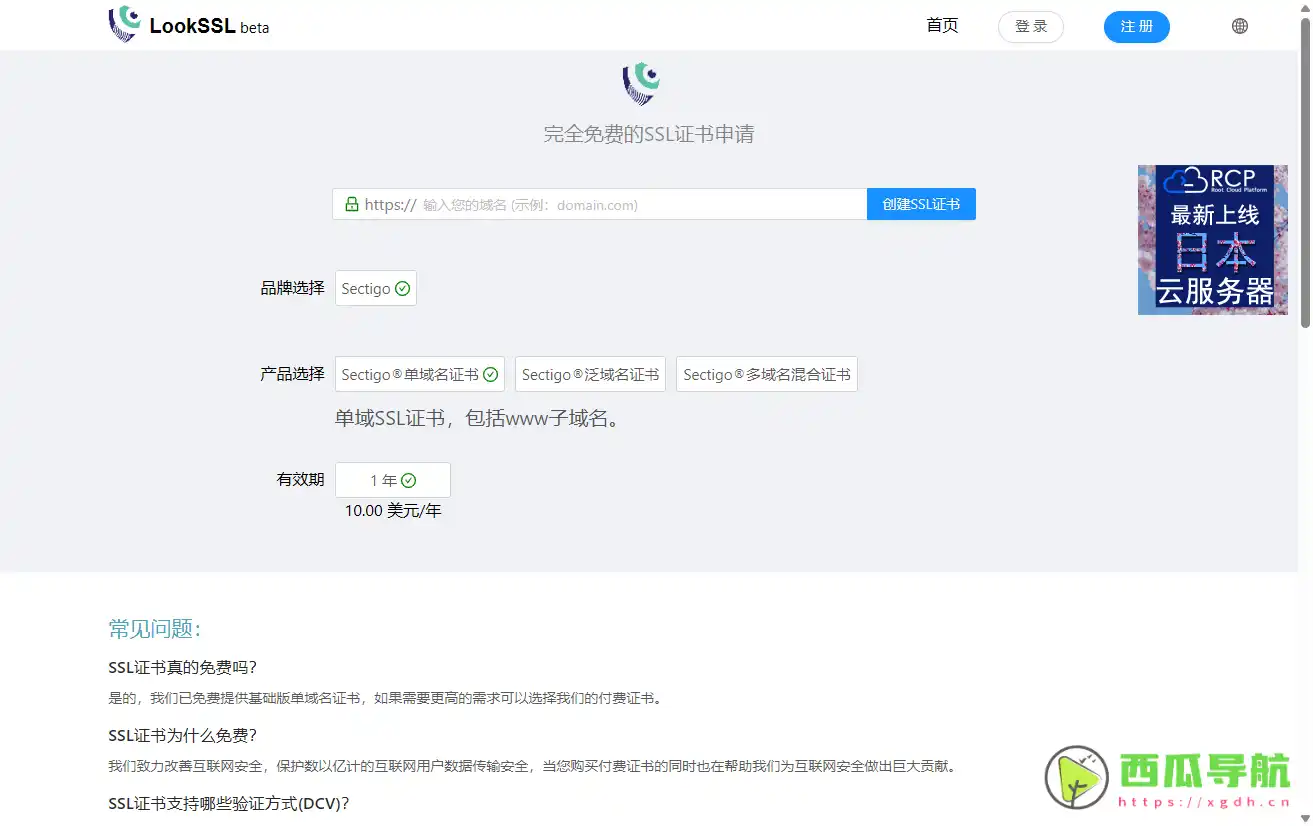The image size is (1313, 826).
Task: Select the Sectigo®泛域名证书 product option
Action: tap(590, 374)
